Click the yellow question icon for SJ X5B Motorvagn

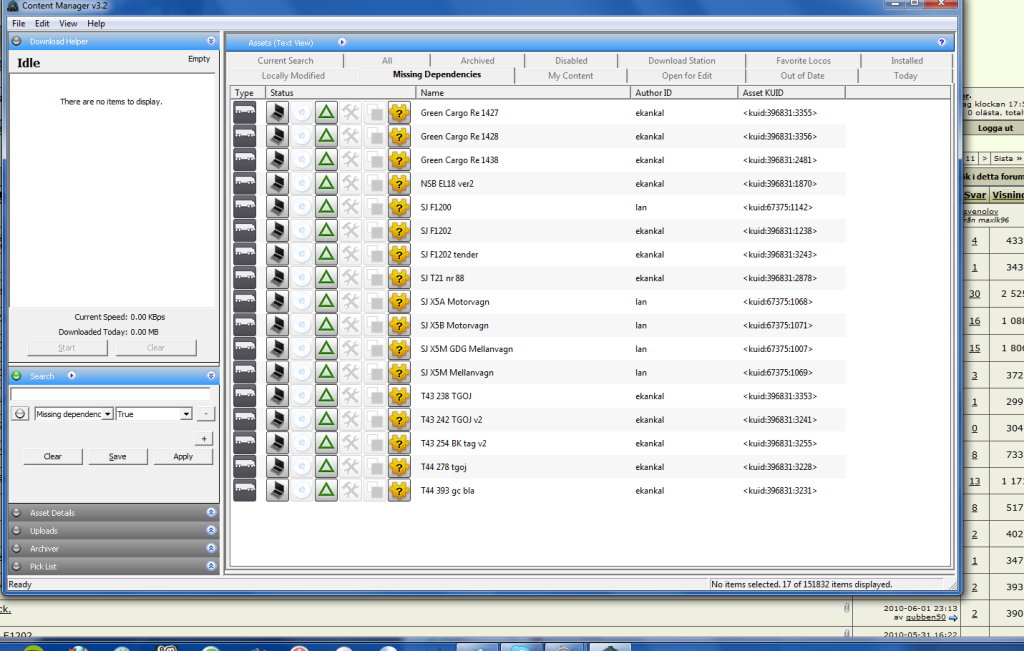tap(399, 325)
